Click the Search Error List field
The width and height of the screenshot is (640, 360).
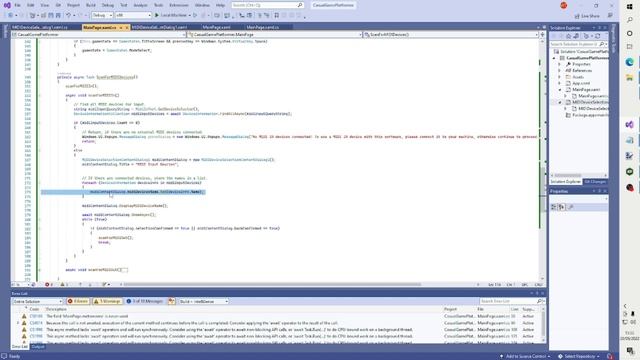(x=512, y=301)
